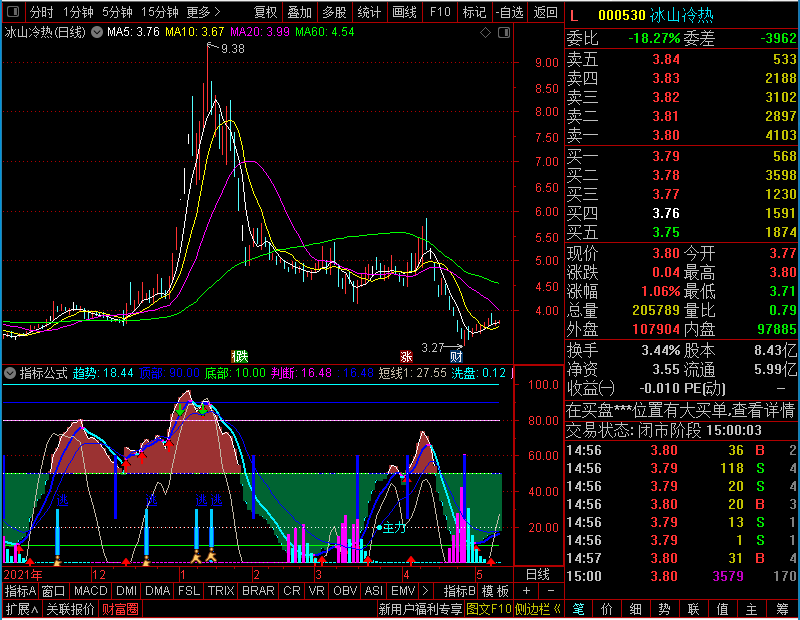Click the 日线 period label below chart

(x=538, y=575)
